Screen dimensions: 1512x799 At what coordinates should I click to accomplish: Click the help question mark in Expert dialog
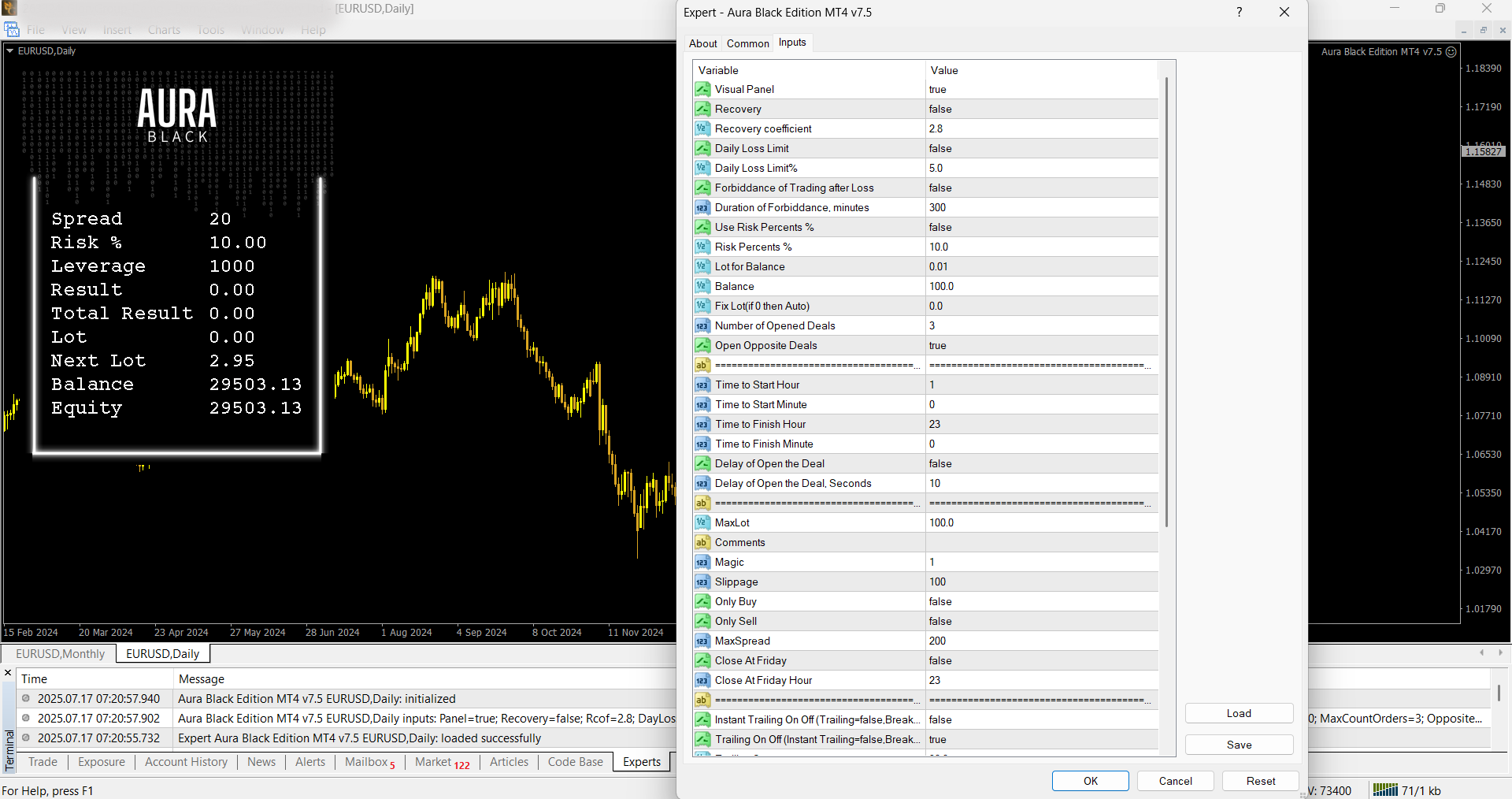[x=1240, y=12]
